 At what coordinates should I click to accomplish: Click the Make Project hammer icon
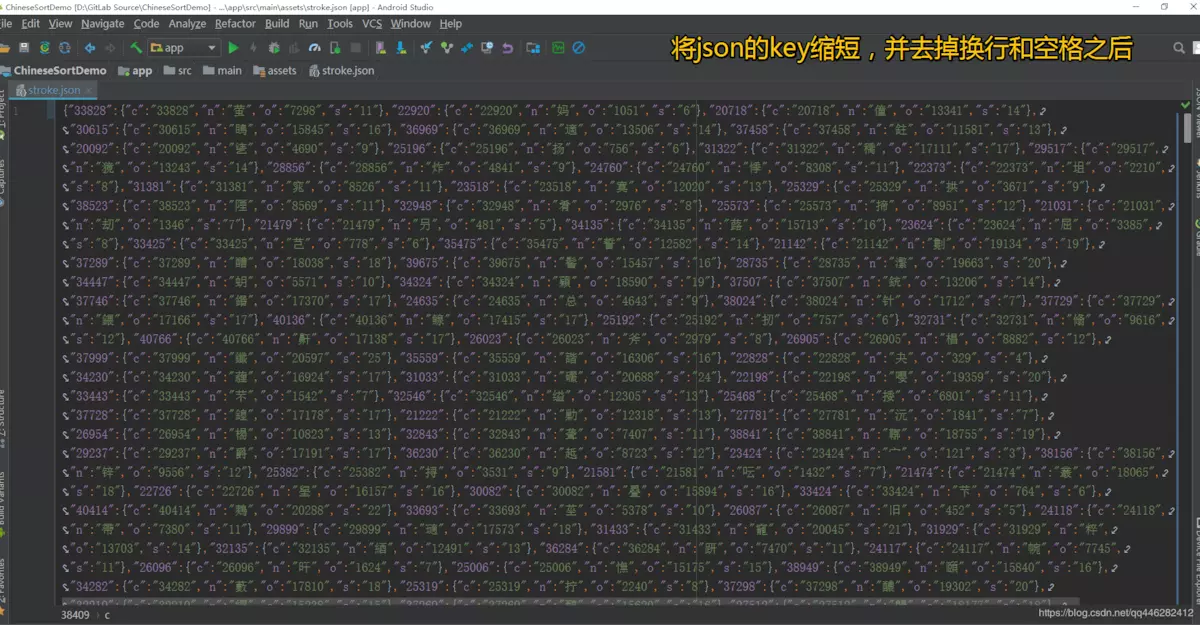[x=136, y=47]
